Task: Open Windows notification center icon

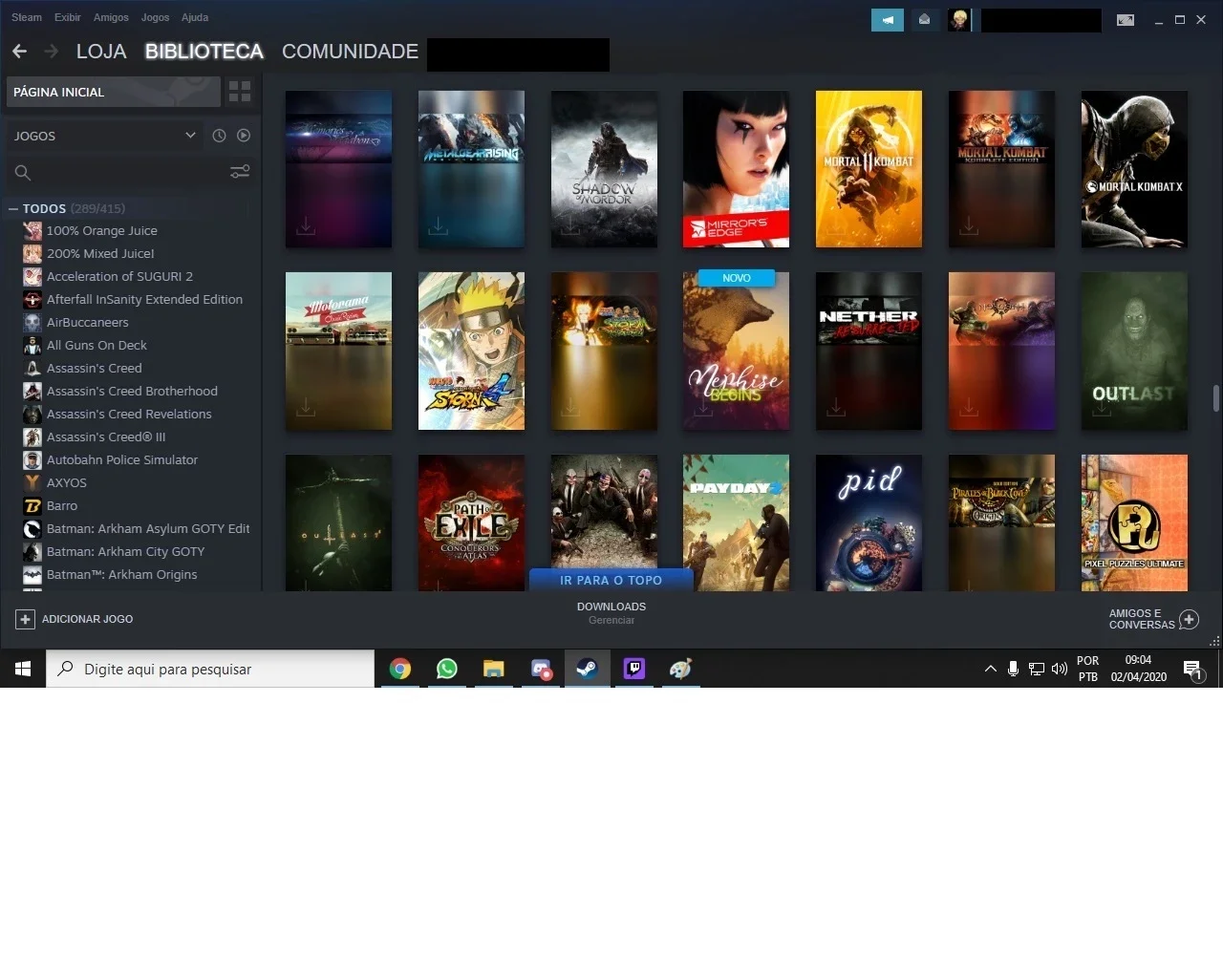Action: pyautogui.click(x=1193, y=670)
